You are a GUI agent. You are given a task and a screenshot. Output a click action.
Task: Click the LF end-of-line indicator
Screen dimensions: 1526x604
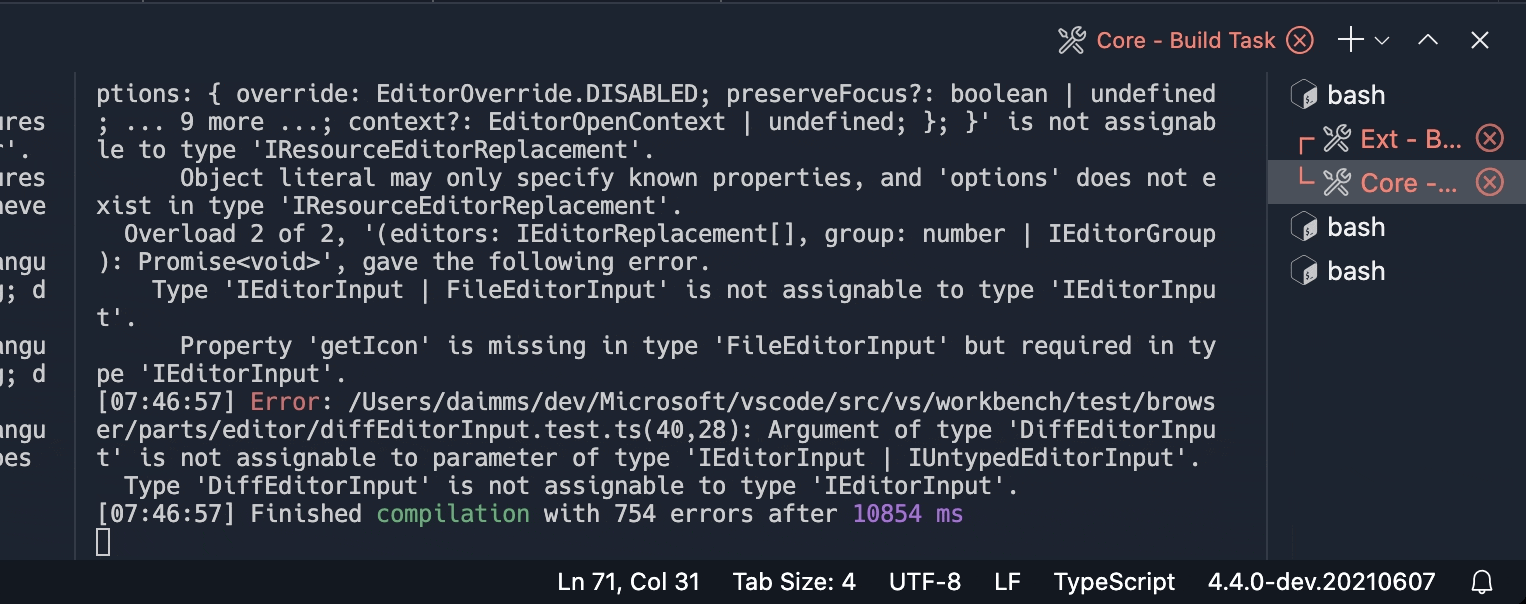pos(1007,581)
